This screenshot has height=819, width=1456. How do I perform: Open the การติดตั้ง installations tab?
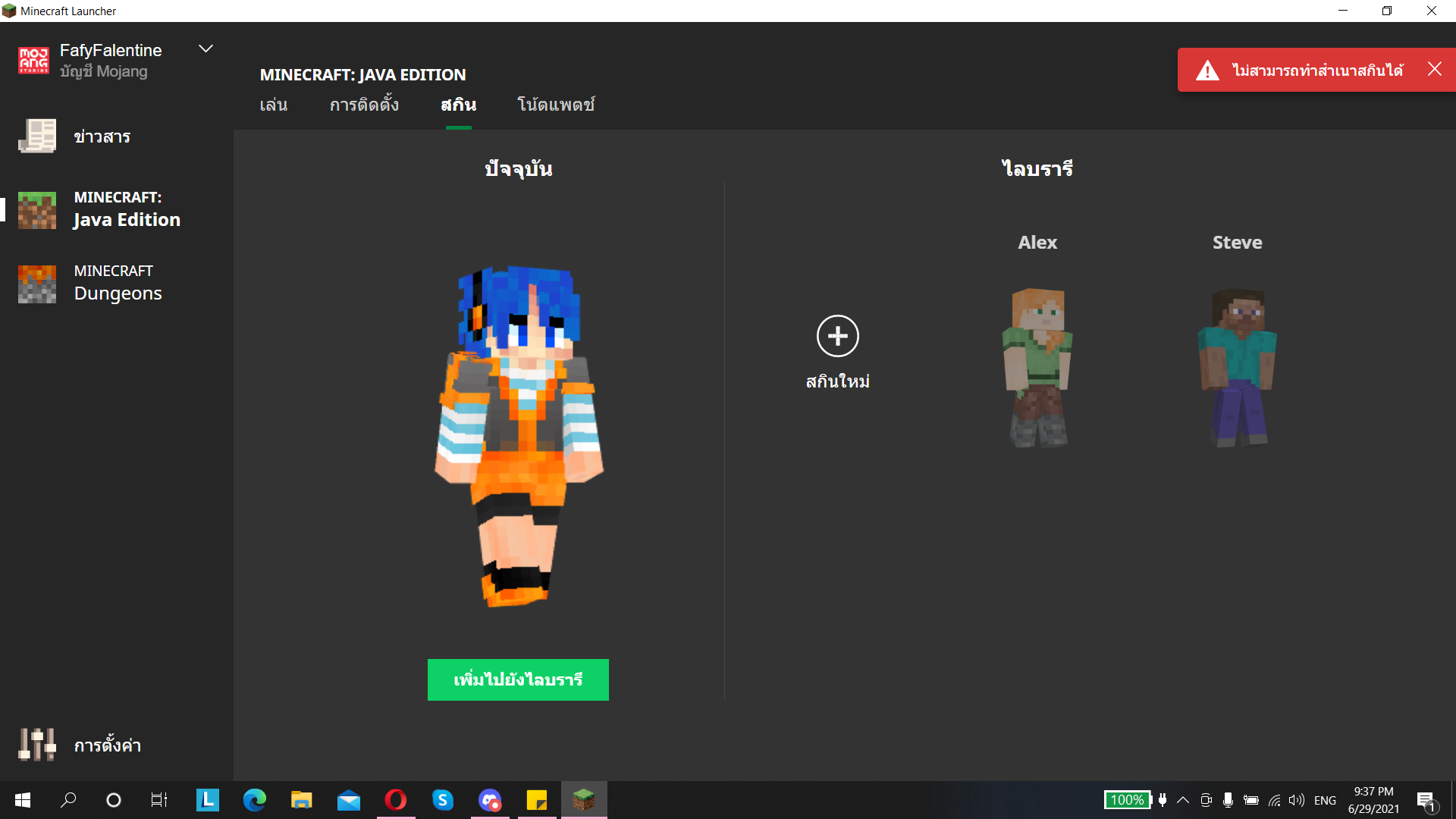tap(364, 105)
